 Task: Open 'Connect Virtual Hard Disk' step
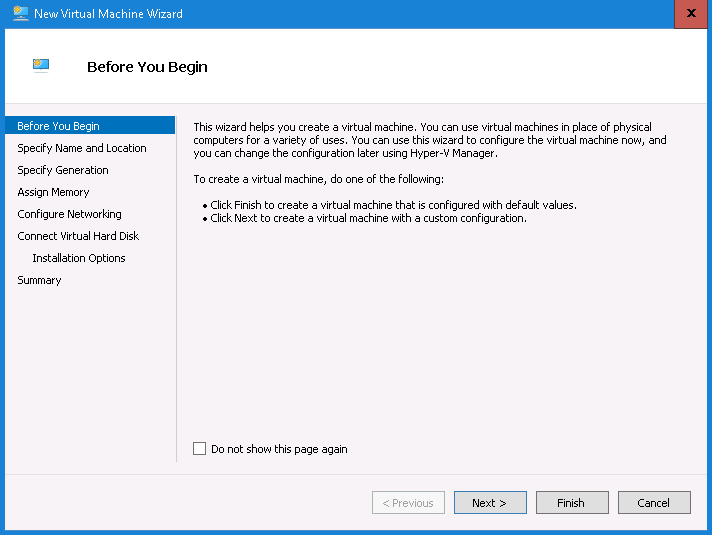pyautogui.click(x=78, y=236)
